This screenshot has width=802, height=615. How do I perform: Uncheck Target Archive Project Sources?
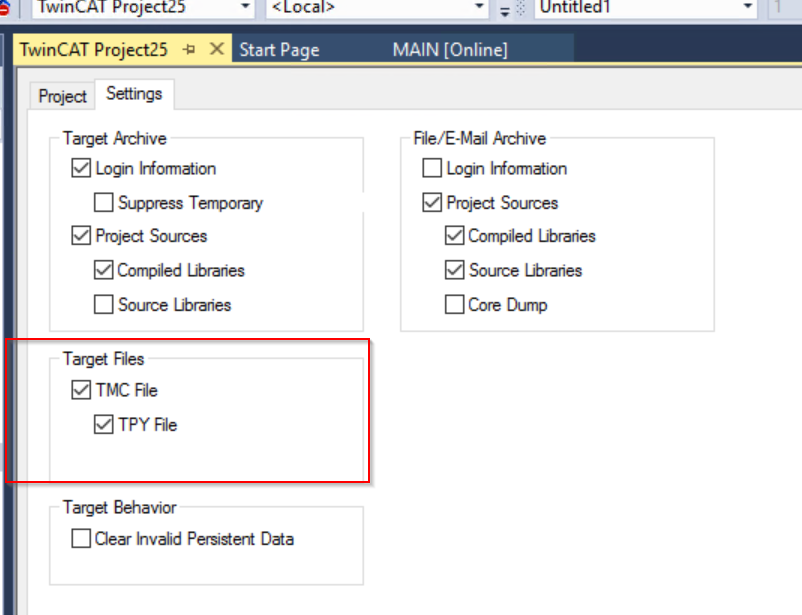coord(81,236)
